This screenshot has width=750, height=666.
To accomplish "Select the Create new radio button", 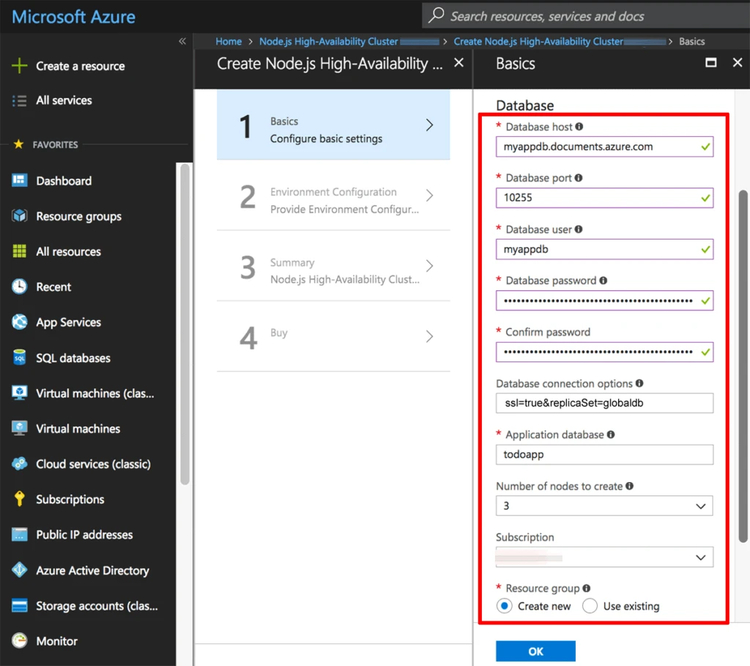I will point(504,606).
